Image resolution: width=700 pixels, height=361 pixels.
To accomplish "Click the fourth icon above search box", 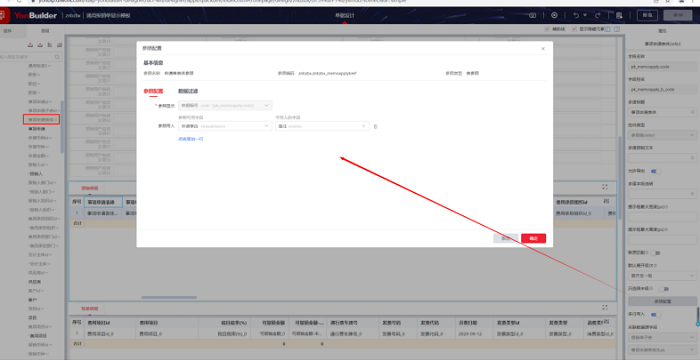I will point(59,45).
